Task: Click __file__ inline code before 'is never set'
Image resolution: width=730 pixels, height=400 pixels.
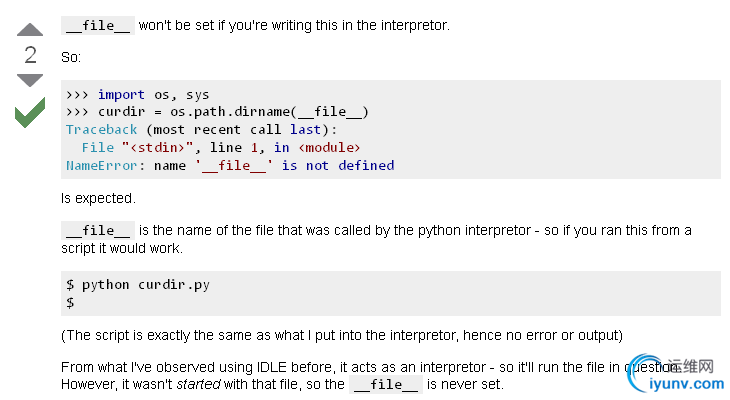Action: (385, 384)
